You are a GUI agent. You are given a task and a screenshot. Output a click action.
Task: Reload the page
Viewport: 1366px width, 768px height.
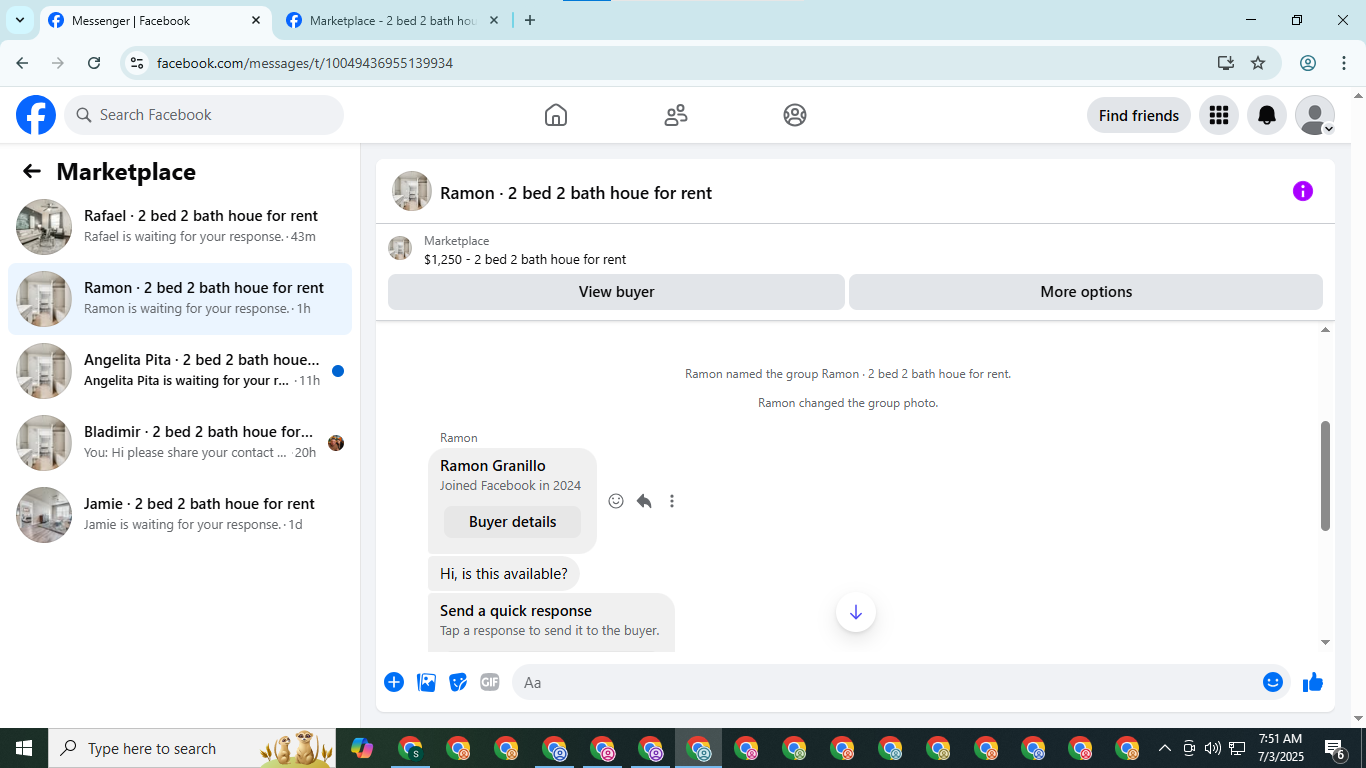tap(94, 63)
